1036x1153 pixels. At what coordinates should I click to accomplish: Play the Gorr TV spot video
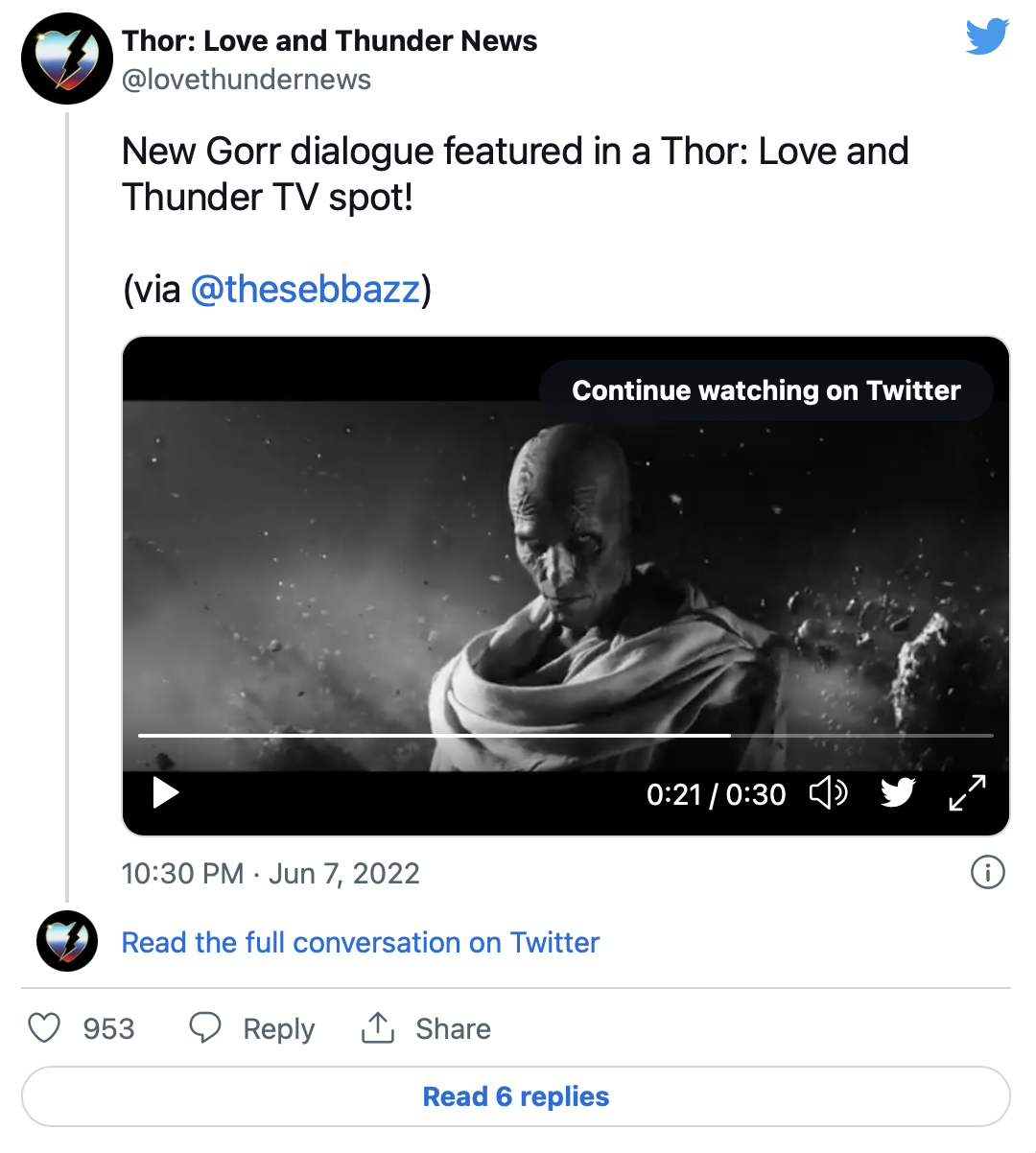click(x=166, y=793)
